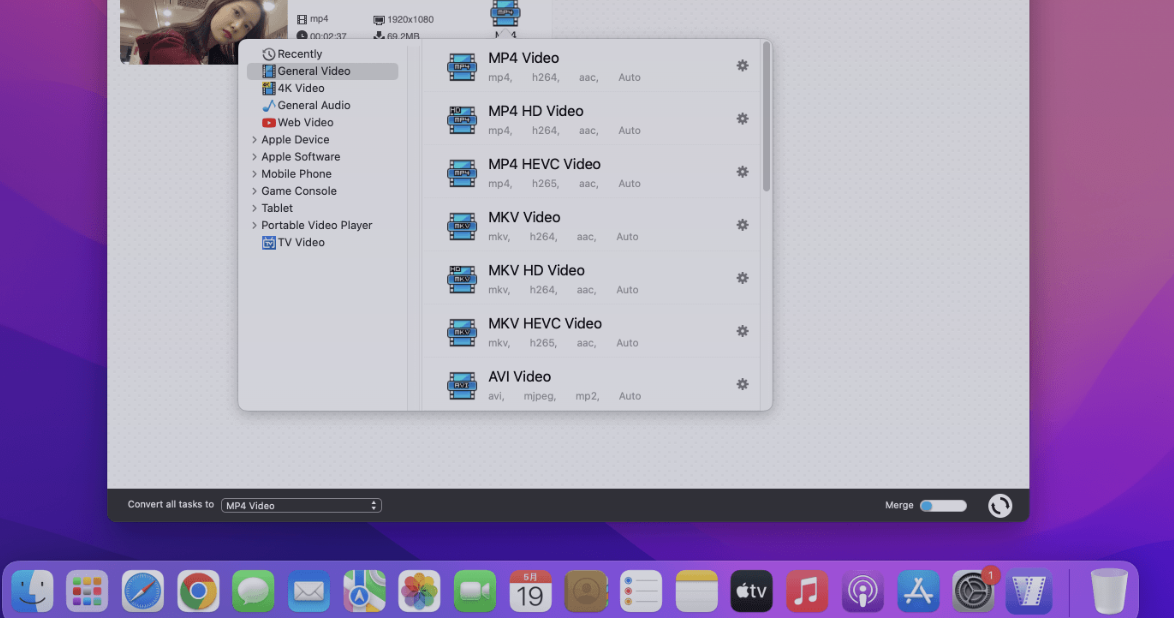The width and height of the screenshot is (1174, 618).
Task: Choose the AVI Video format
Action: coord(591,384)
